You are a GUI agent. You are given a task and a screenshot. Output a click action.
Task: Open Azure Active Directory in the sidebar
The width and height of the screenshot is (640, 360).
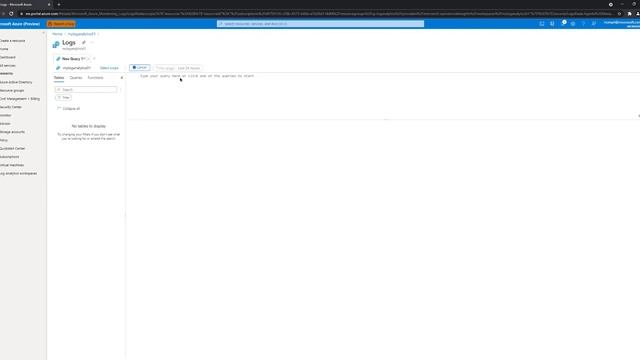[x=16, y=82]
